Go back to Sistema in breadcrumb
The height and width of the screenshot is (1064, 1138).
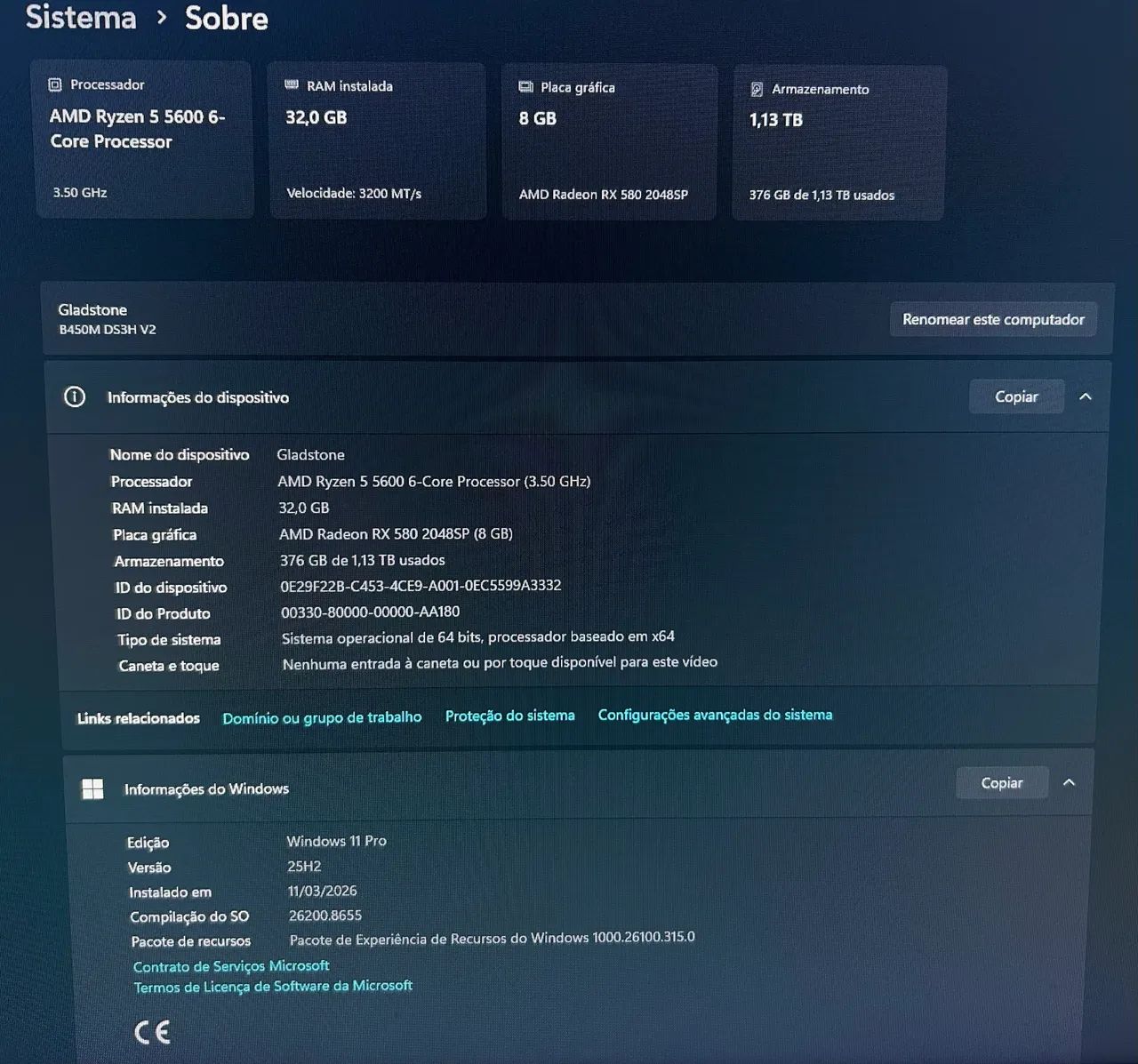click(81, 16)
